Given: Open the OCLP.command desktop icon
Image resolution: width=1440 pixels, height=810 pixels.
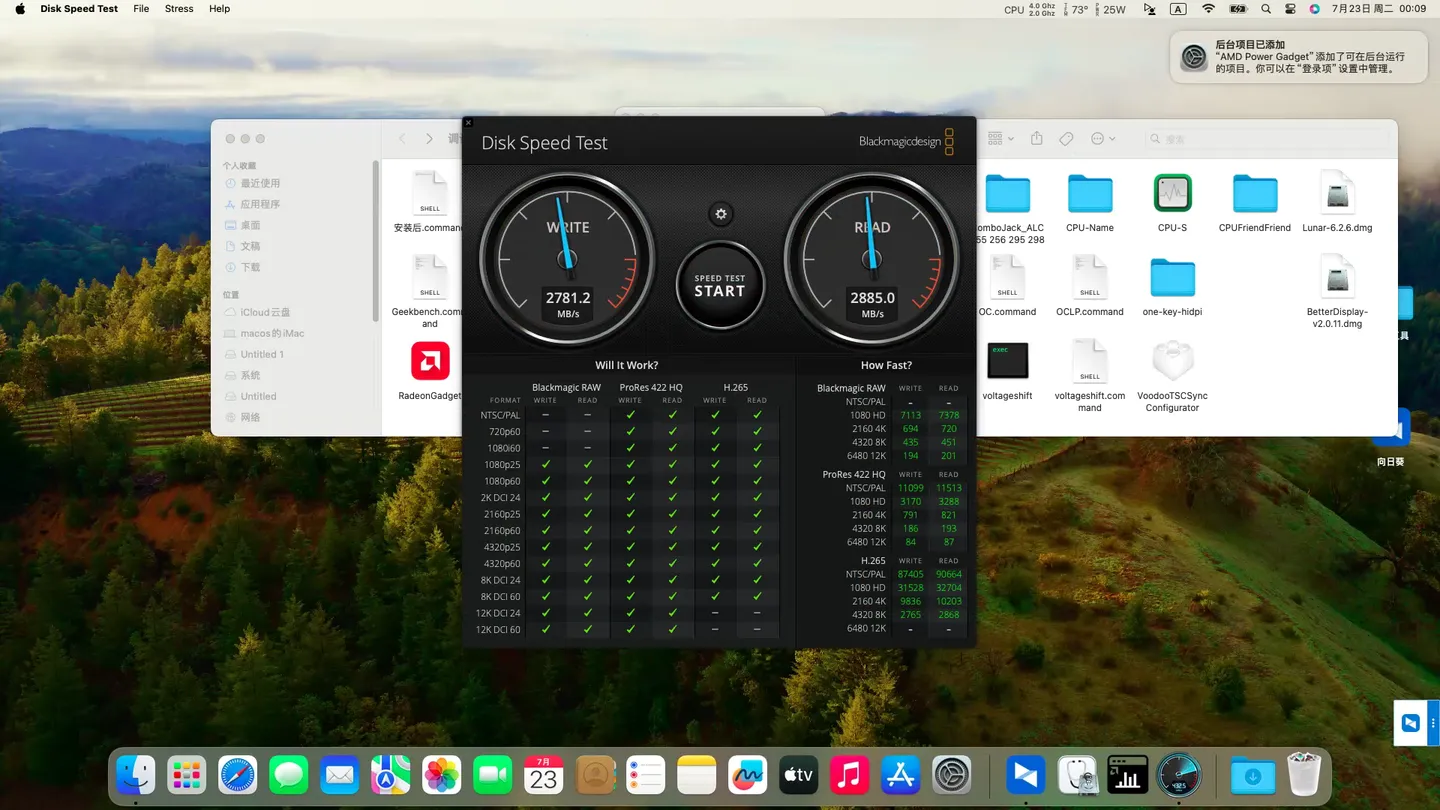Looking at the screenshot, I should (x=1090, y=277).
